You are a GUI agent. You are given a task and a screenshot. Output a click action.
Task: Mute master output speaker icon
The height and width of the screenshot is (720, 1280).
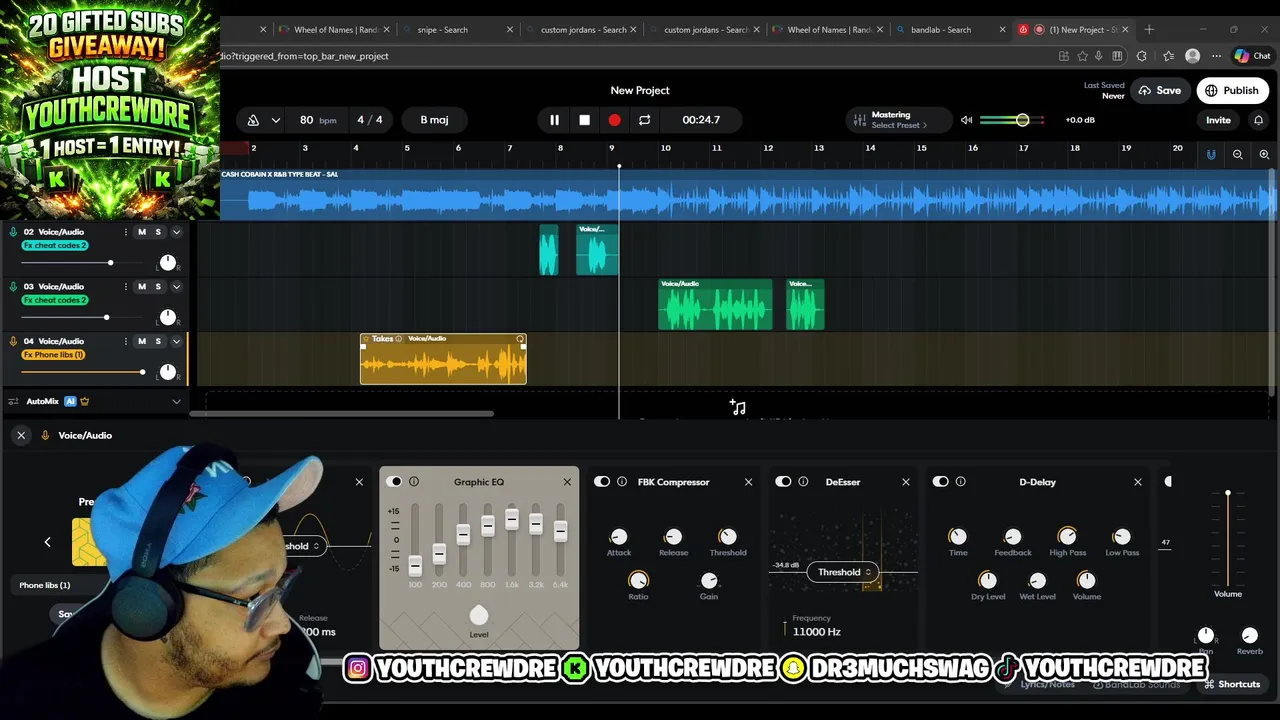pyautogui.click(x=966, y=120)
